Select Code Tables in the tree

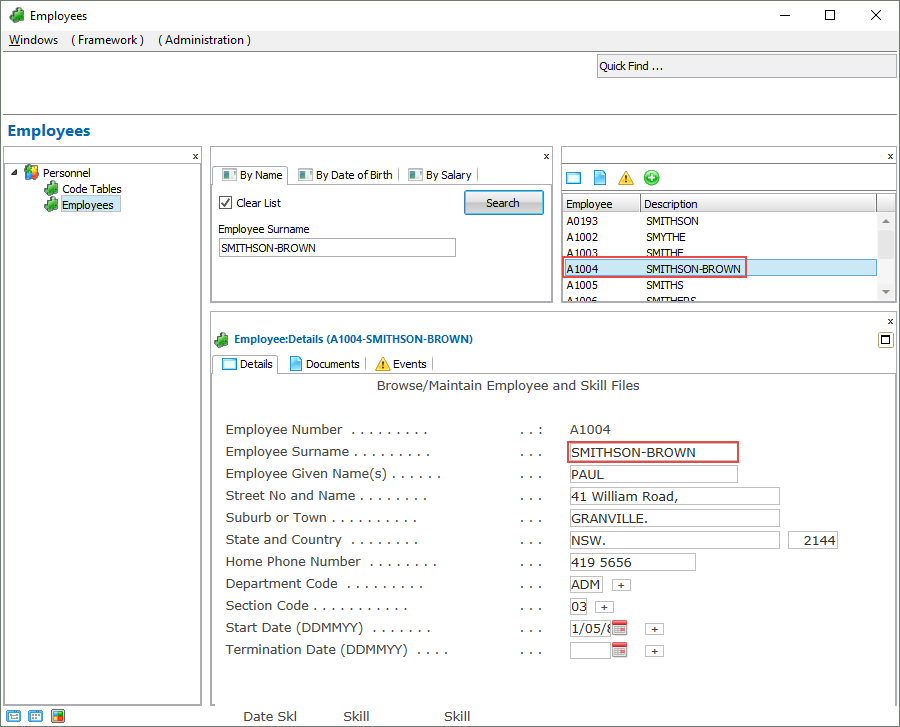[91, 189]
